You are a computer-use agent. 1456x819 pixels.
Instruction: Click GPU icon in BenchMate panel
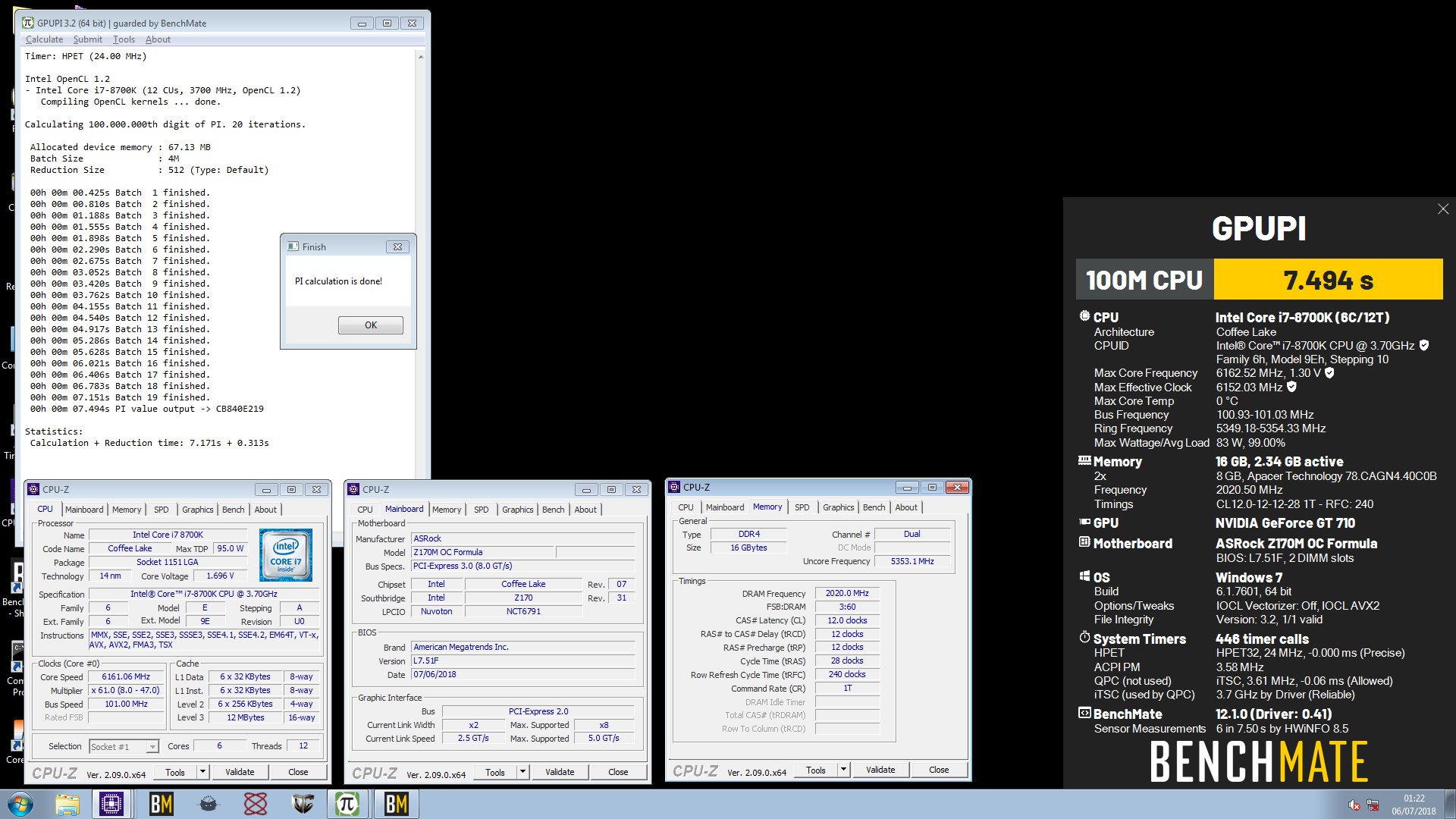[x=1084, y=522]
